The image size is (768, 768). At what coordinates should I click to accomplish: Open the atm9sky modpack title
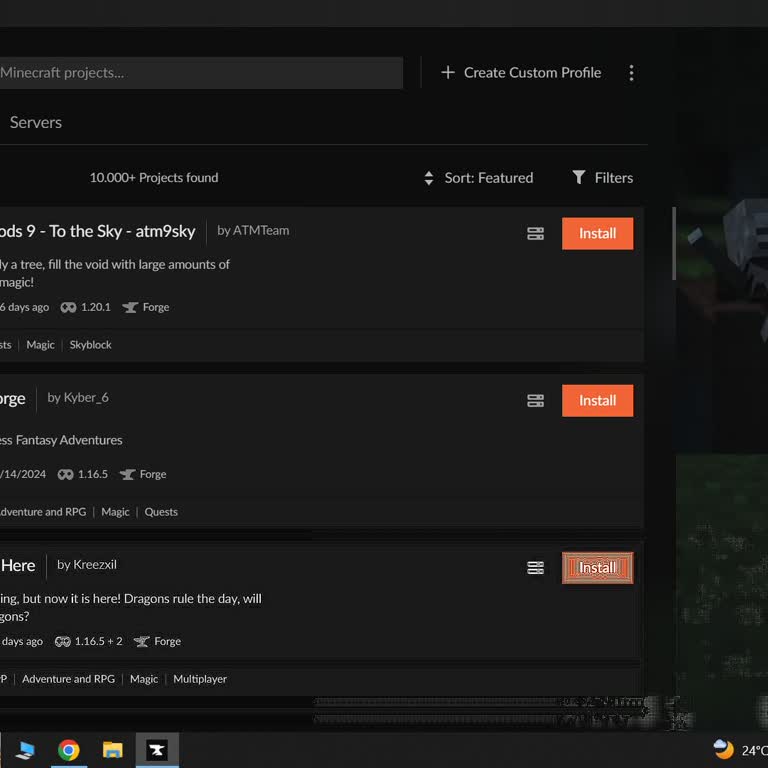[97, 231]
